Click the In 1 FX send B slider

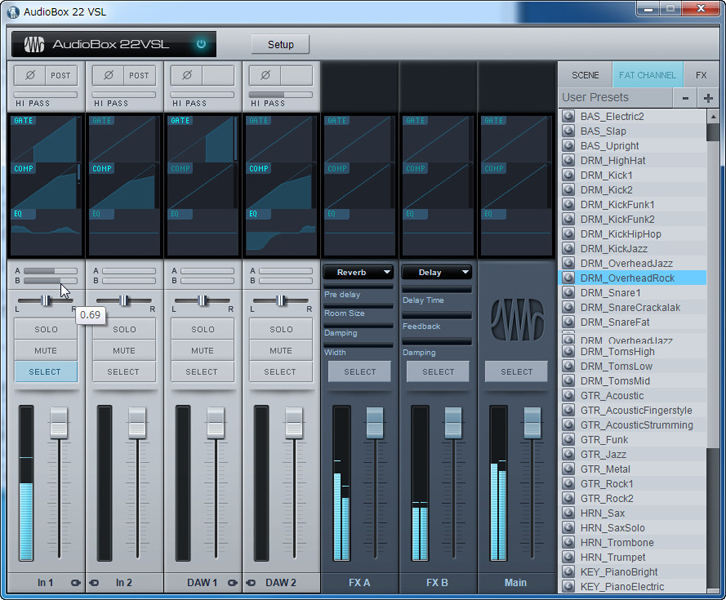(x=50, y=281)
